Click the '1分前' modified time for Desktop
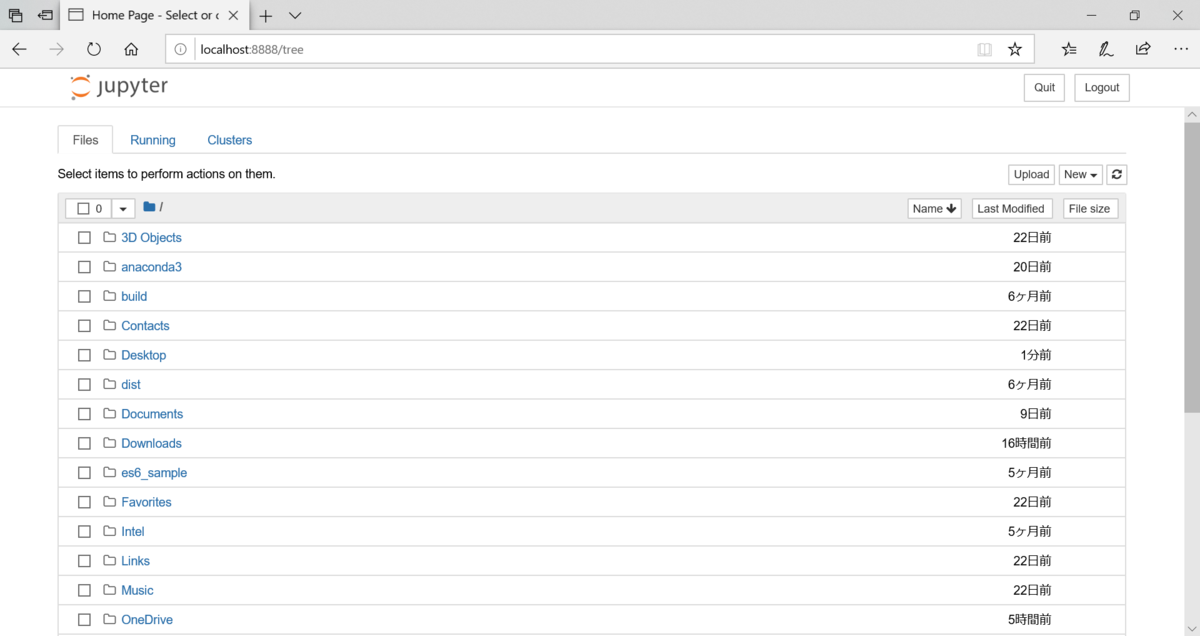Screen dimensions: 1200x636 [x=1035, y=355]
